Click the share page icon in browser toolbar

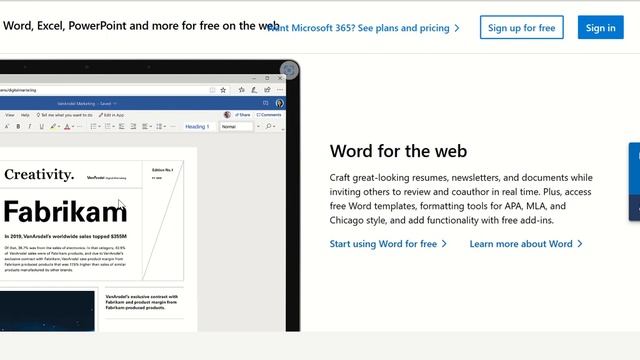point(267,90)
